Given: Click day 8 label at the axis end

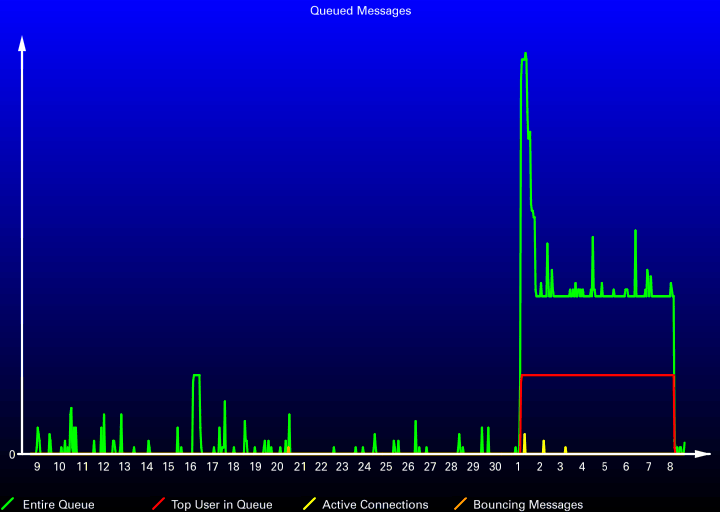Looking at the screenshot, I should click(x=670, y=467).
